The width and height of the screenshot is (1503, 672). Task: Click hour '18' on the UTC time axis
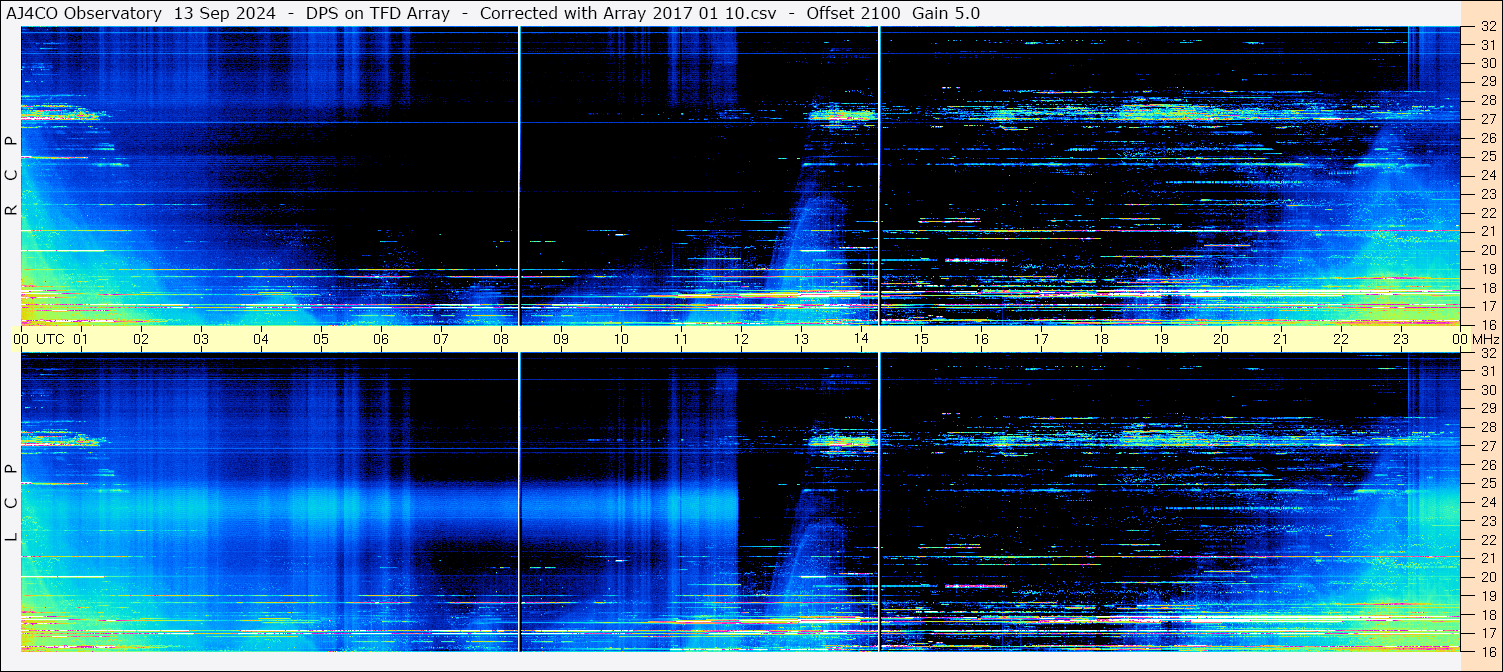(x=1101, y=339)
